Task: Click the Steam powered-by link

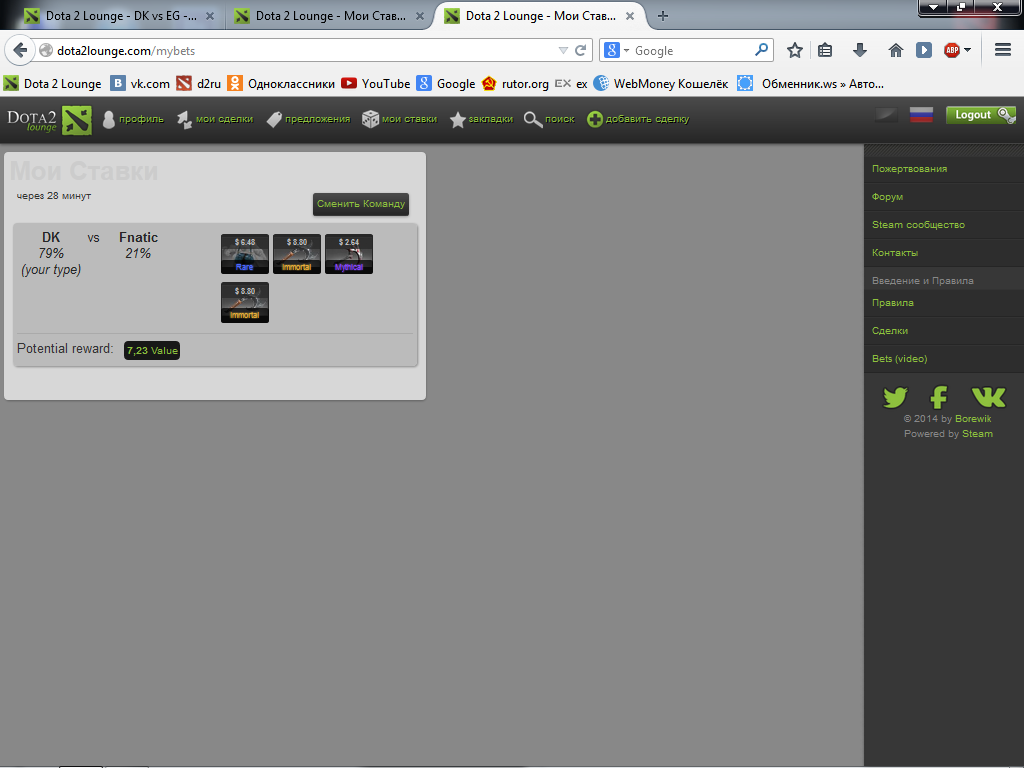Action: [977, 434]
